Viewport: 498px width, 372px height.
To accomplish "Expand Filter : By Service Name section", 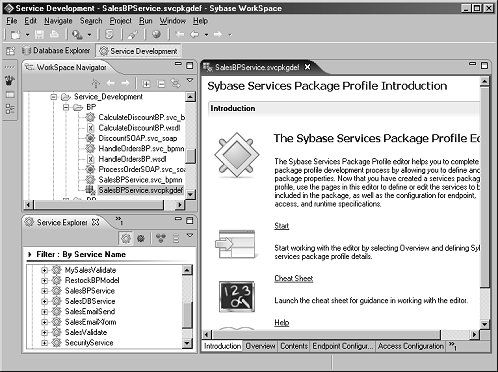I will 30,254.
